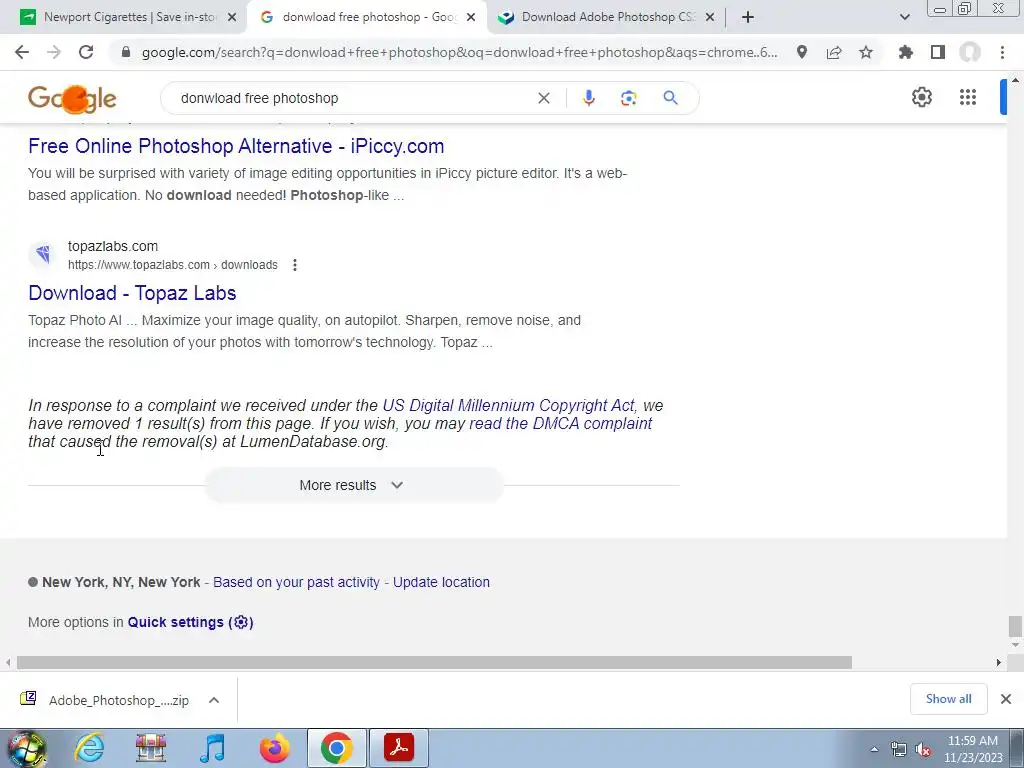
Task: Open the Windows Start menu
Action: click(27, 748)
